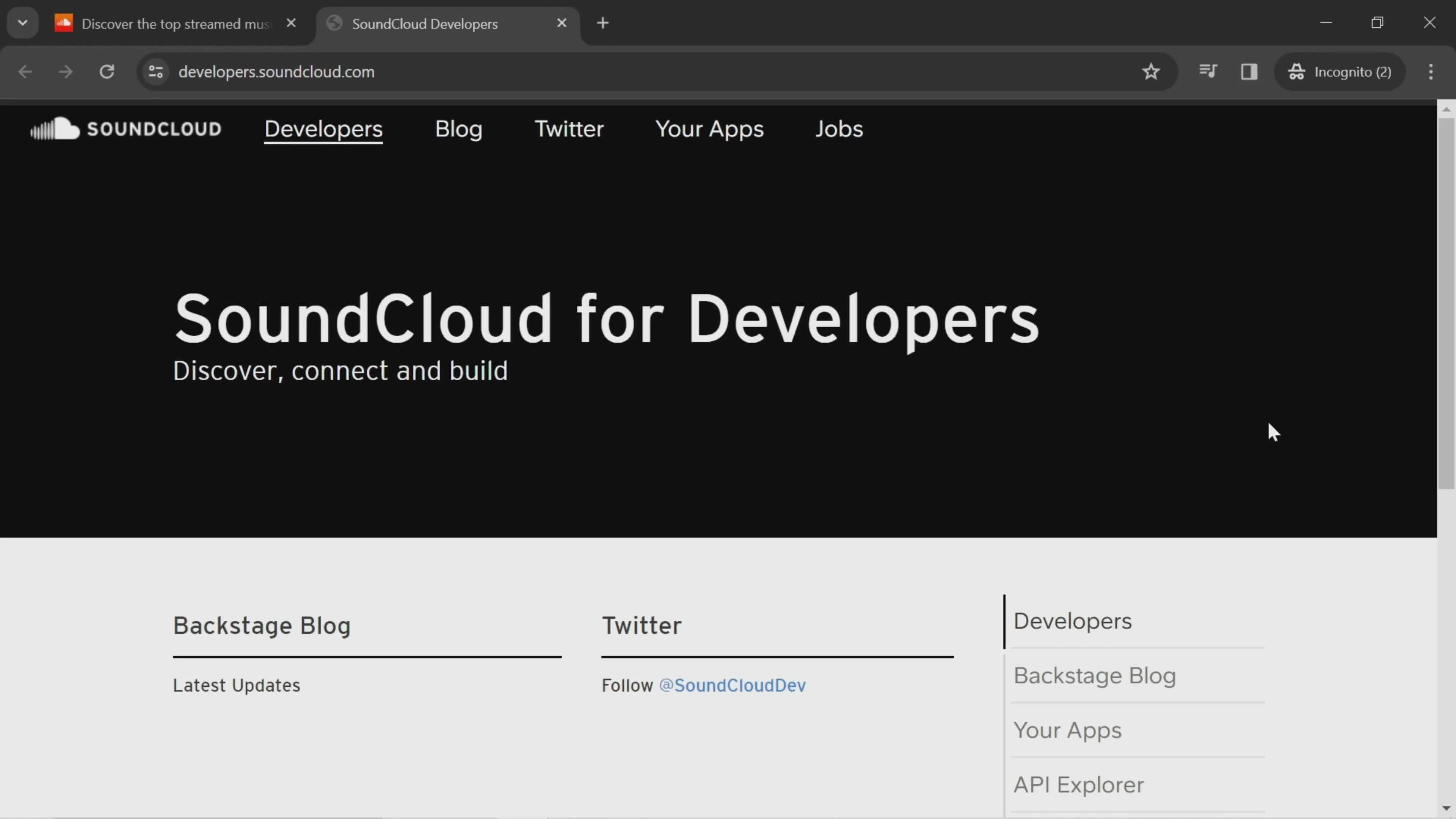
Task: Open Blog in the top navigation
Action: point(458,129)
